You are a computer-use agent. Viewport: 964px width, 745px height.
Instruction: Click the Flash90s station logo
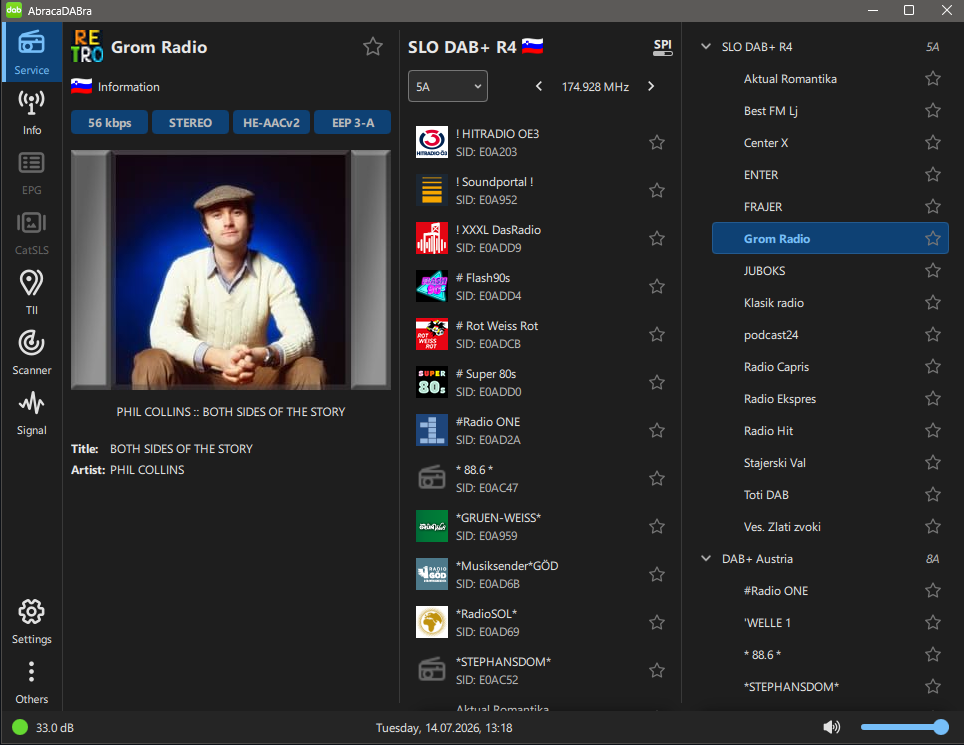click(x=432, y=286)
